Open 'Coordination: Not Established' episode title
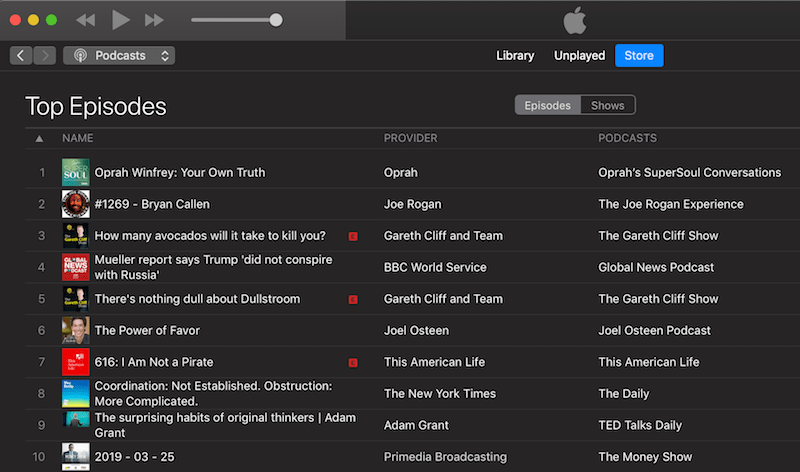800x472 pixels. (x=213, y=393)
